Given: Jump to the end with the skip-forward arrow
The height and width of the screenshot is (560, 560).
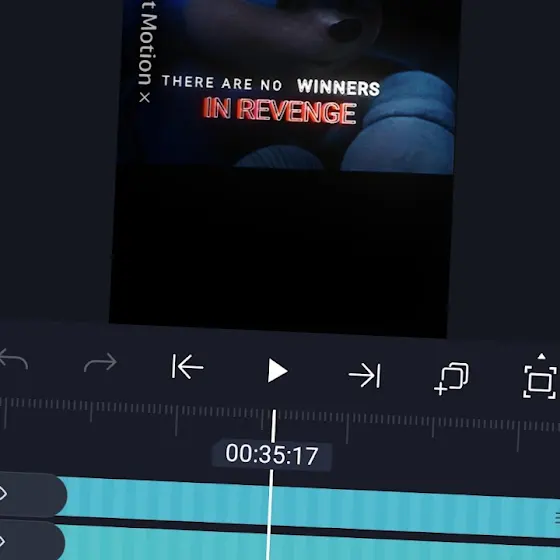Looking at the screenshot, I should [365, 375].
